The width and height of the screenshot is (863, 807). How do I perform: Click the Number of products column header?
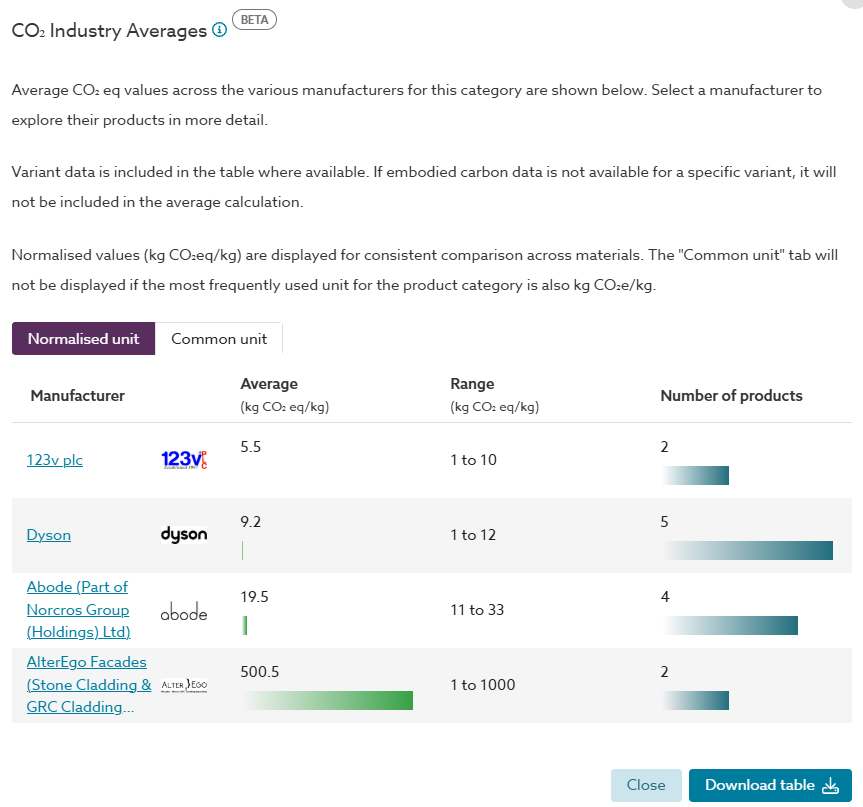(731, 396)
